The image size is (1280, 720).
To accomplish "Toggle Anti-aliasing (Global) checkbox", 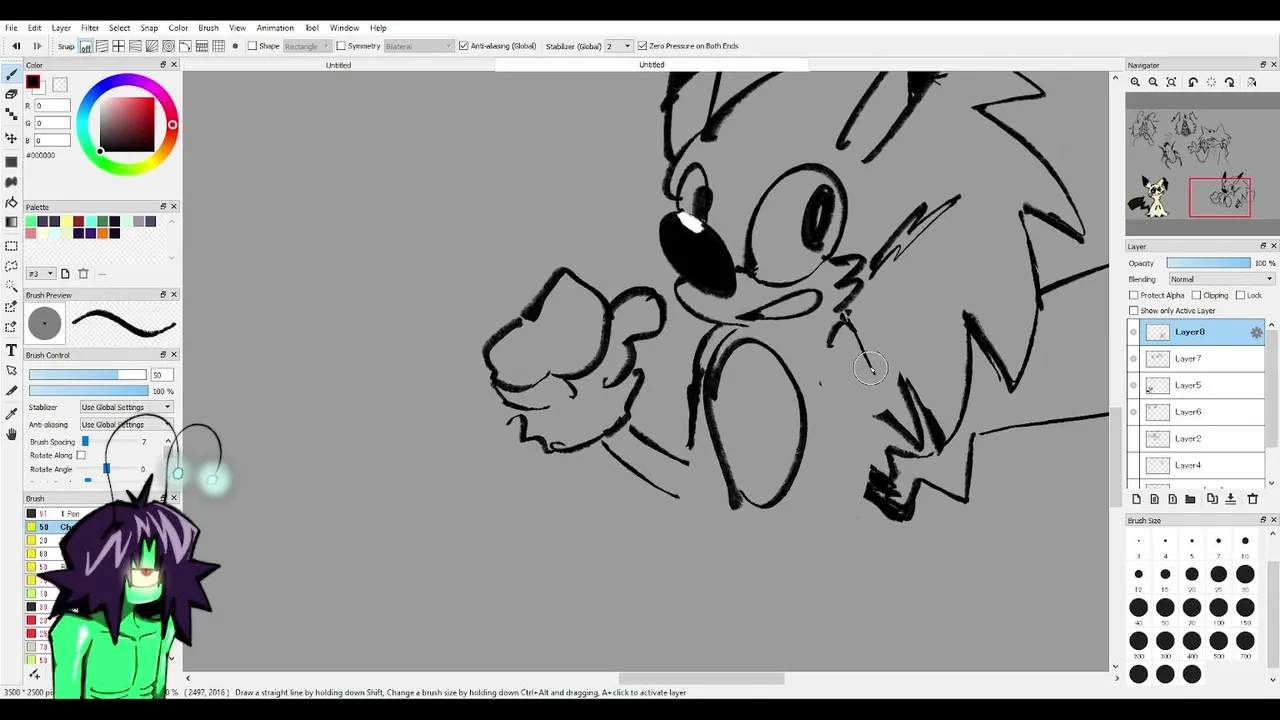I will (x=463, y=46).
